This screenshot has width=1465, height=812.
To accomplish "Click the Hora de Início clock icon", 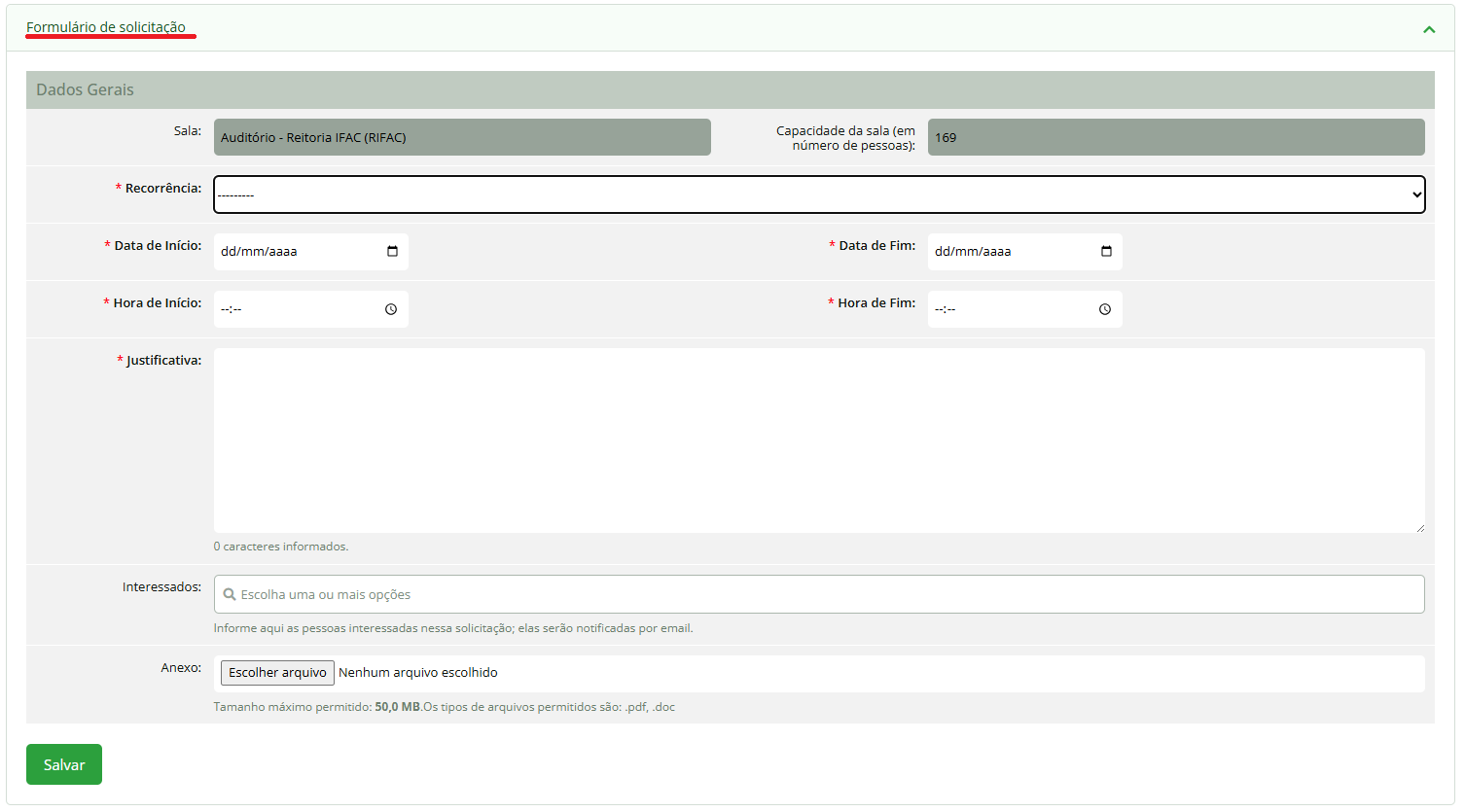I will pos(391,309).
